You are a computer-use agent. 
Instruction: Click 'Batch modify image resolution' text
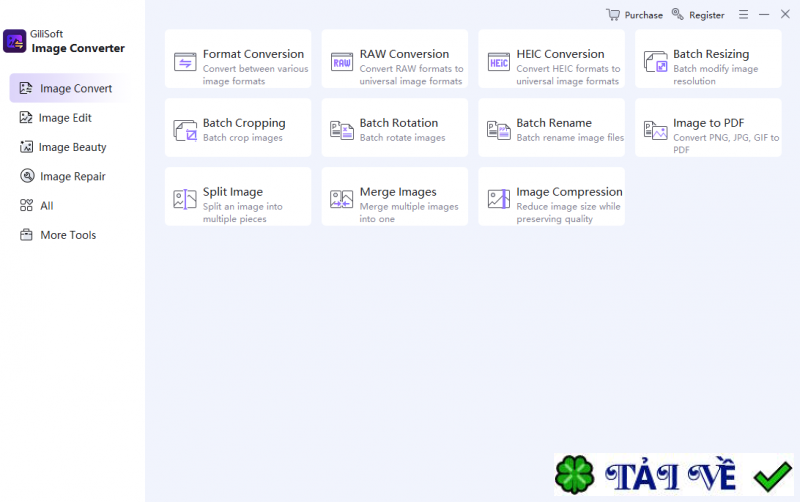pyautogui.click(x=715, y=74)
